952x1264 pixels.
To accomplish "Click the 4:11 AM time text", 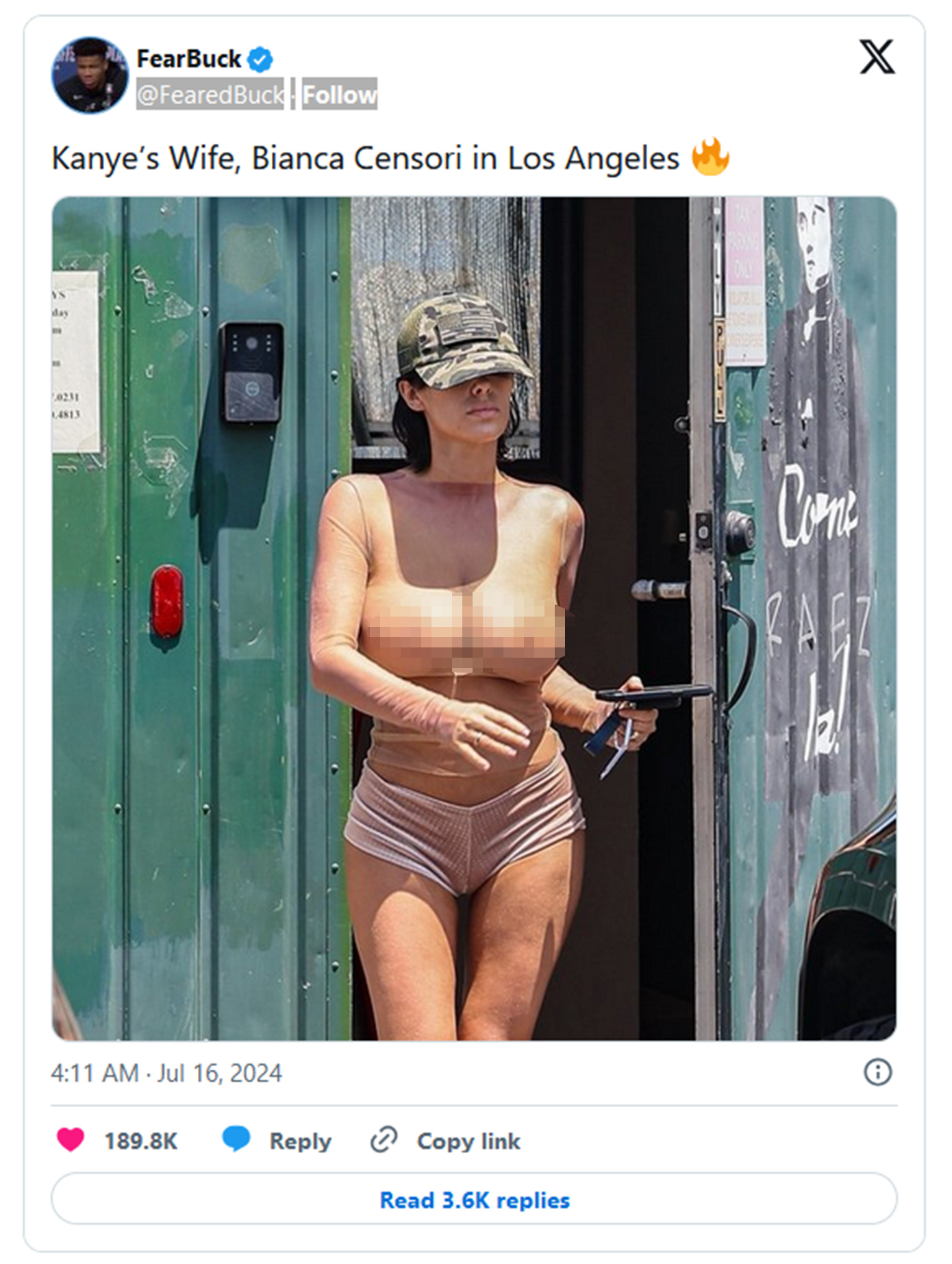I will click(95, 1073).
